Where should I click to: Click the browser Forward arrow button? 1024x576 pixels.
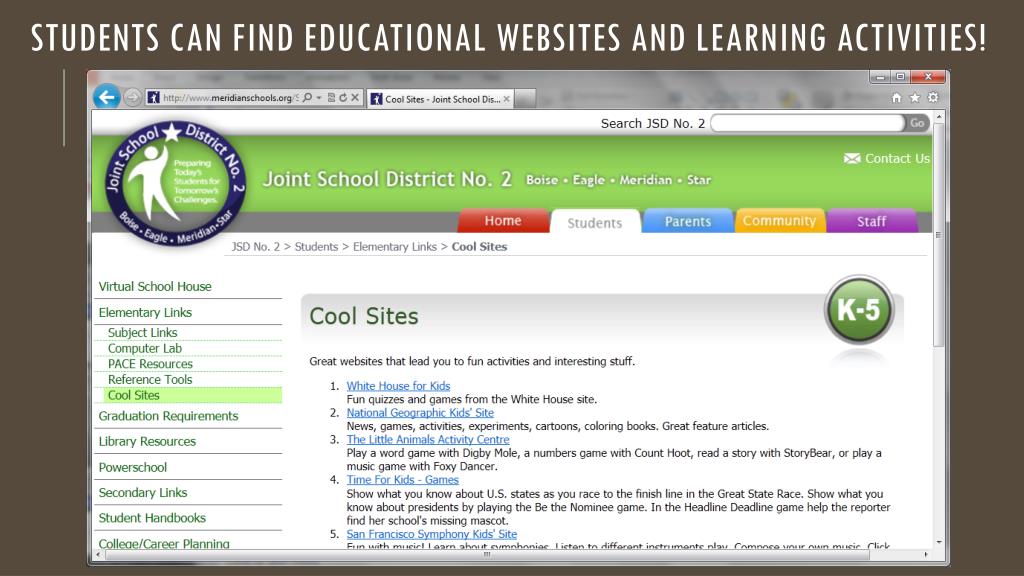pyautogui.click(x=133, y=98)
